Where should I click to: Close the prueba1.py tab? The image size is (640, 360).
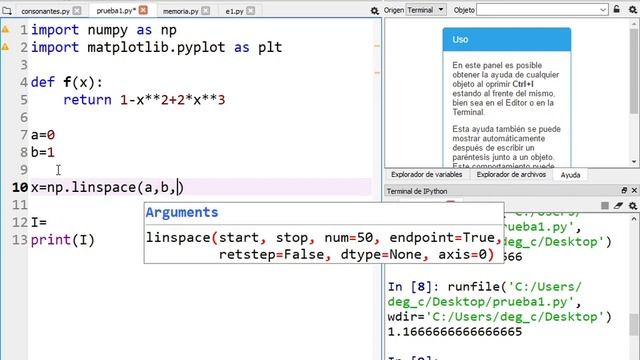click(143, 10)
